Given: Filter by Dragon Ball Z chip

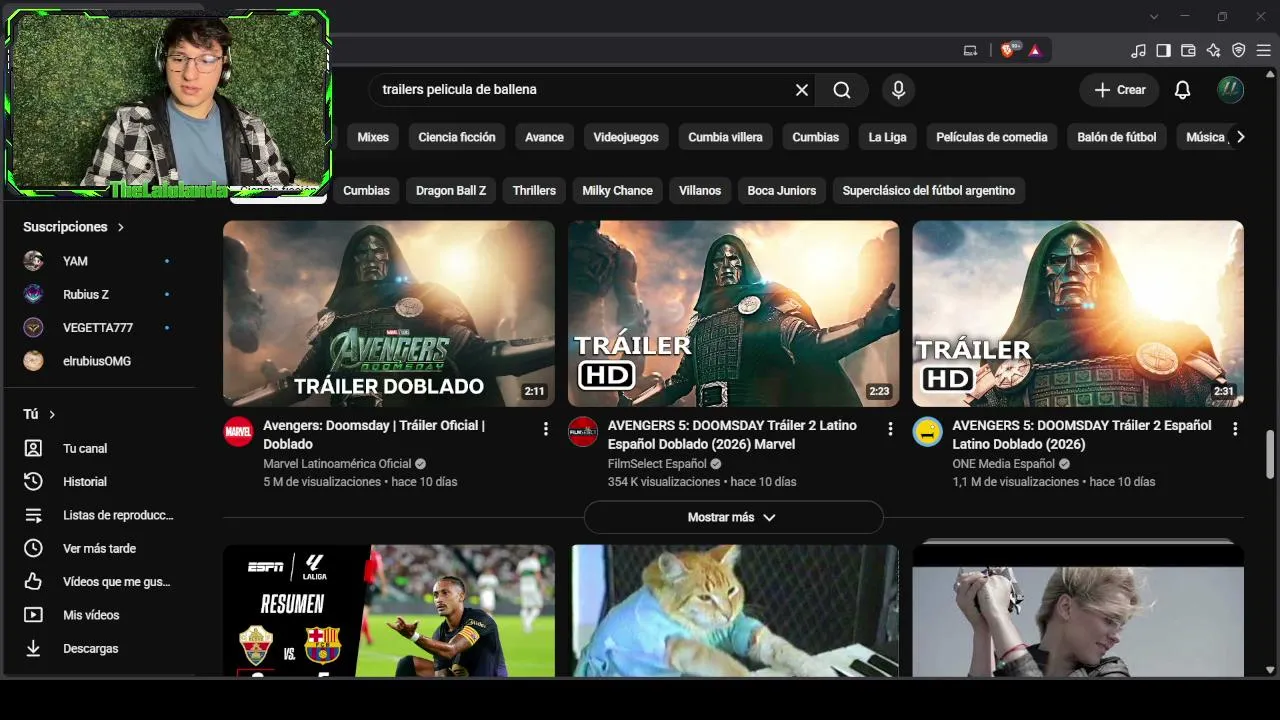Looking at the screenshot, I should [451, 190].
